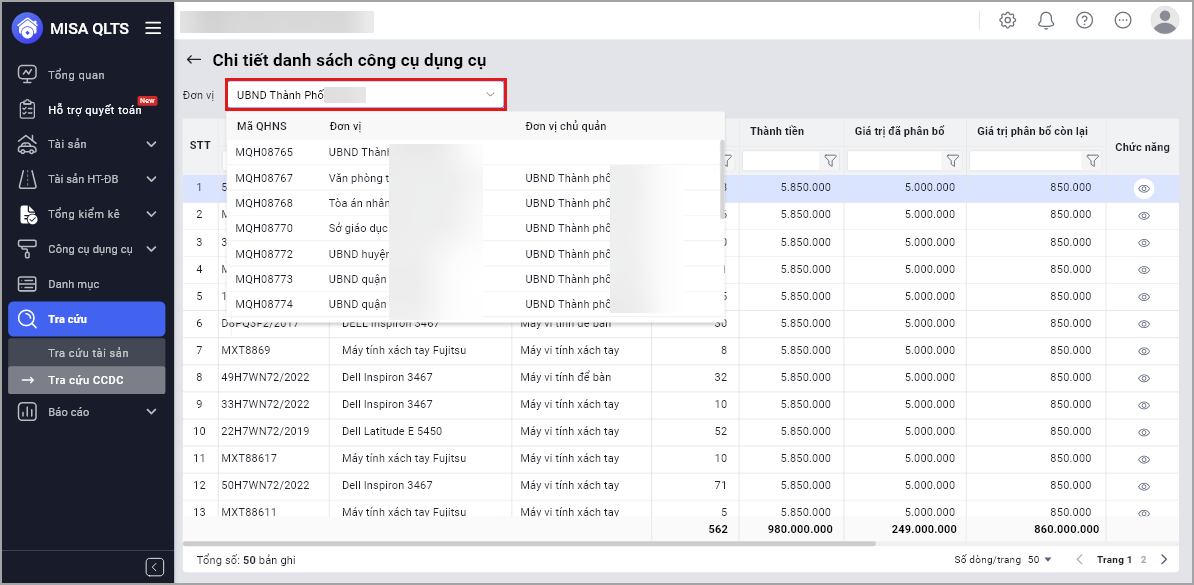This screenshot has width=1194, height=585.
Task: Click dropdown list vertical scrollbar
Action: pos(722,180)
